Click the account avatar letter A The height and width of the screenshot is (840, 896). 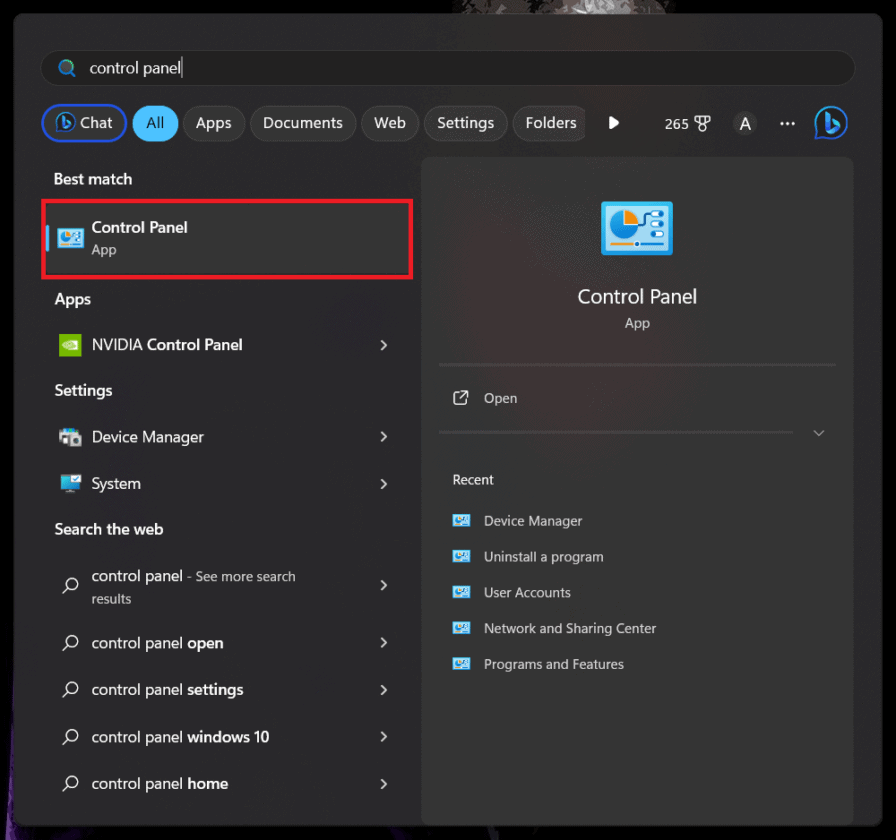744,123
